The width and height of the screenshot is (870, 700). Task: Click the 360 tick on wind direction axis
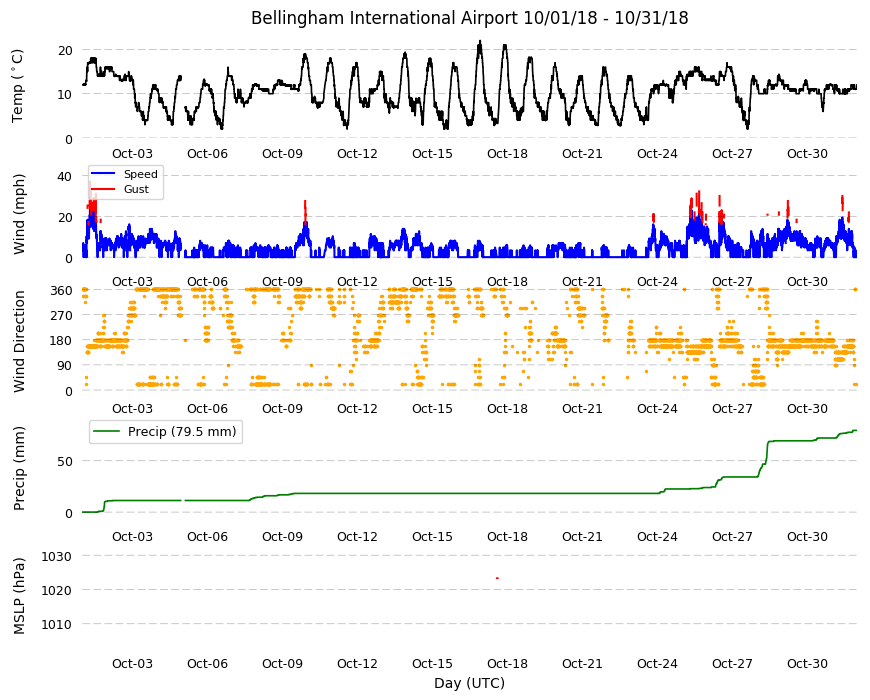pos(62,291)
